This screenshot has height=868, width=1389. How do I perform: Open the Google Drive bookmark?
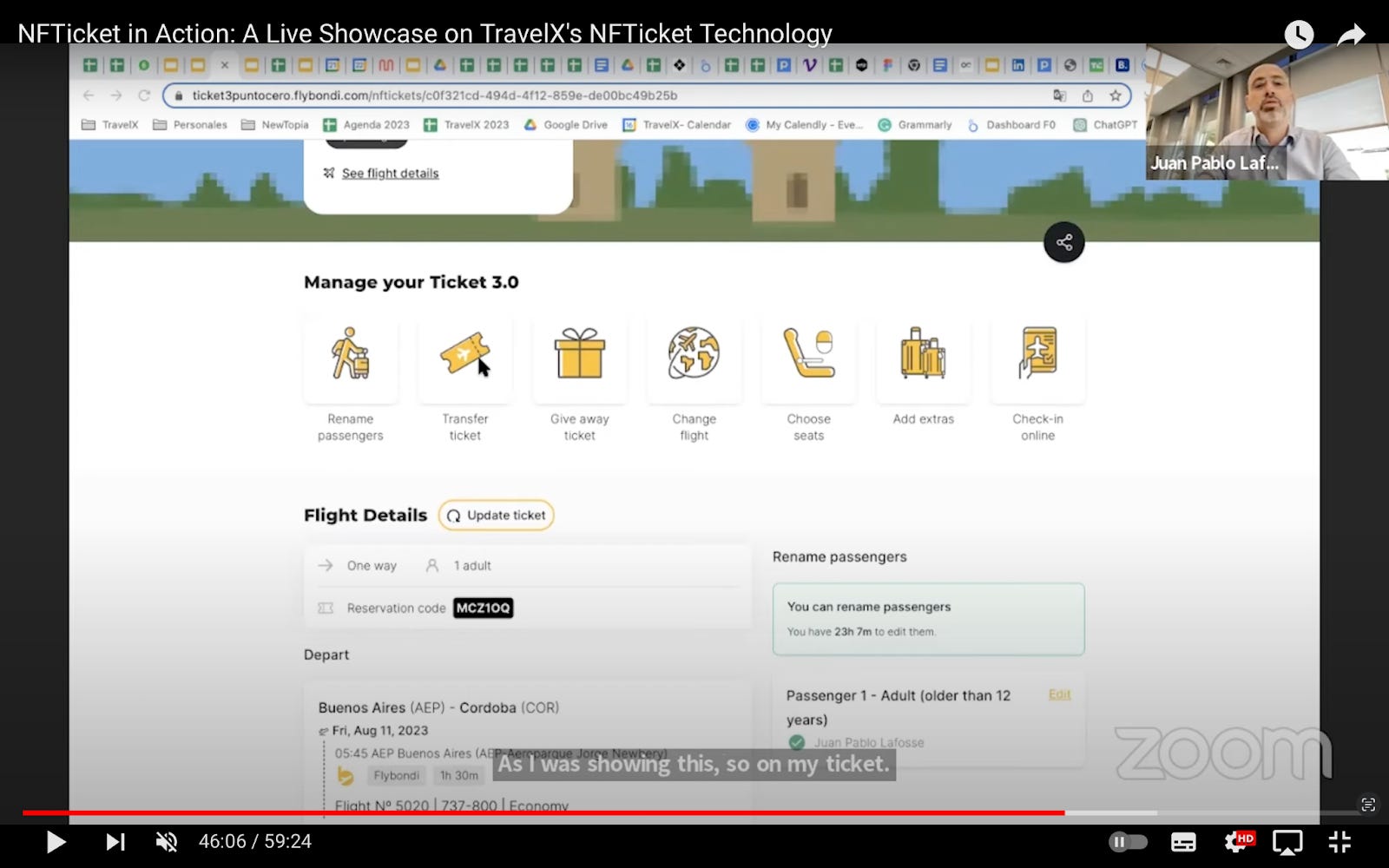click(x=566, y=125)
